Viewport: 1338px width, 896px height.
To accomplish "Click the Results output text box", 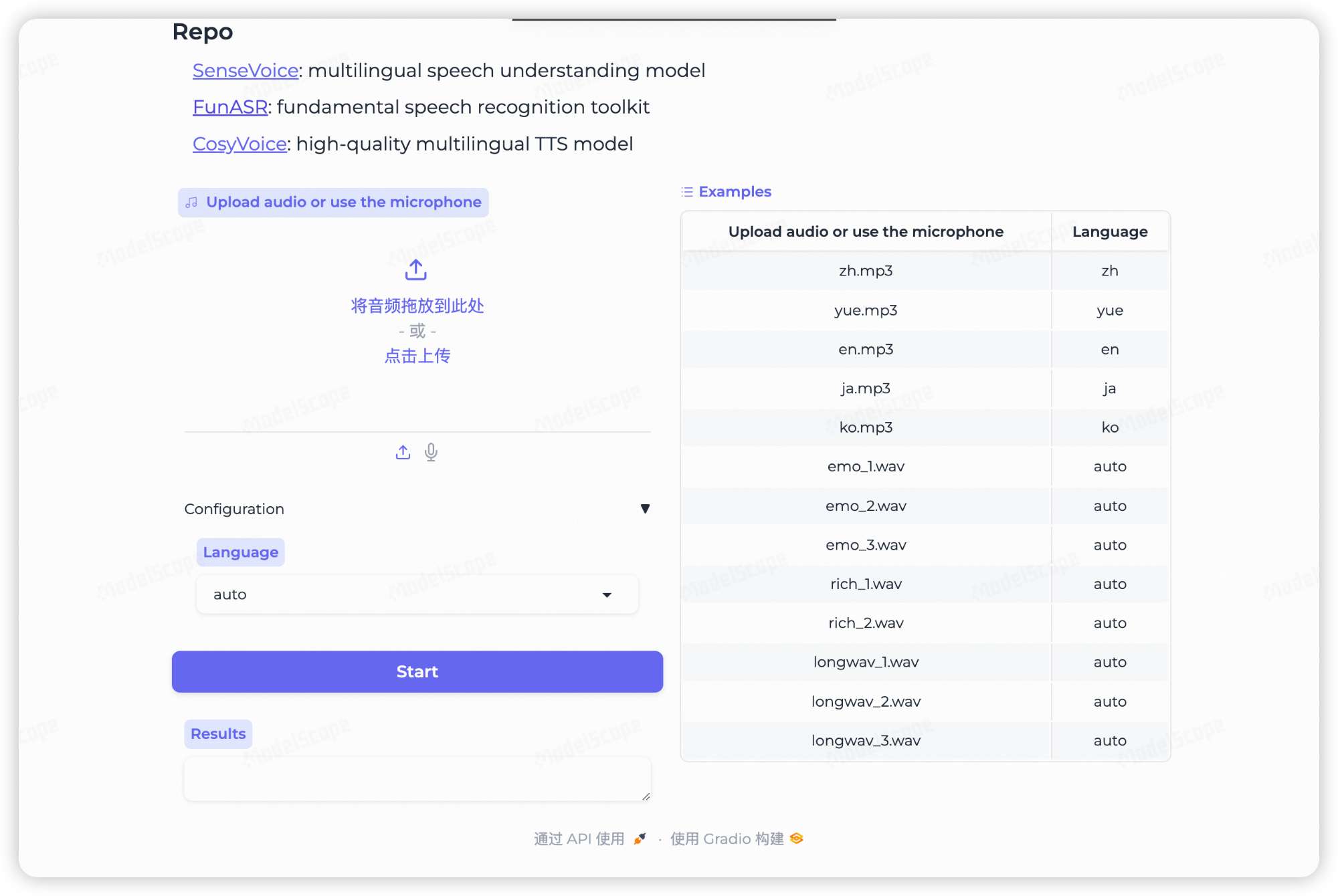I will pos(417,779).
